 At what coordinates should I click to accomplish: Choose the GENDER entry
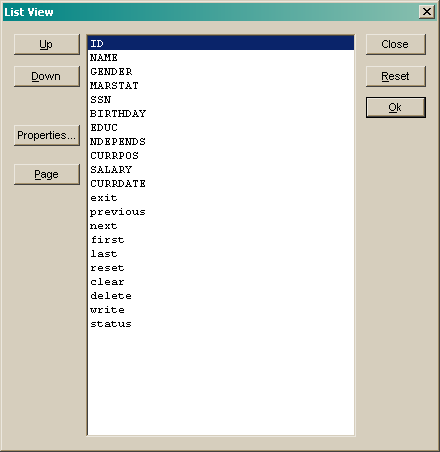click(x=221, y=71)
